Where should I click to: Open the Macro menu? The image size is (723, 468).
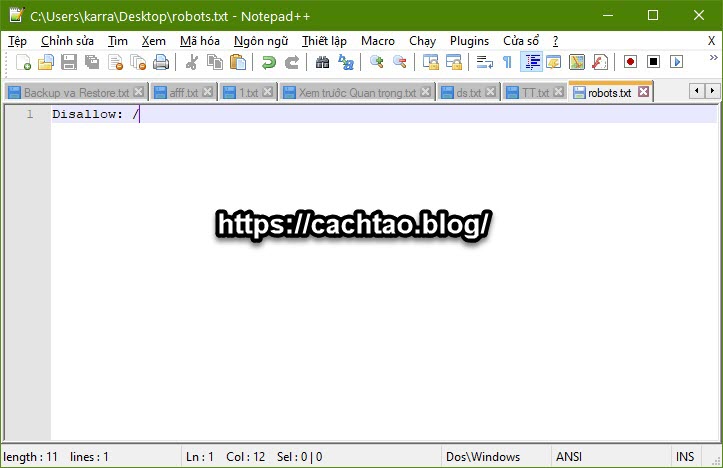(x=378, y=41)
